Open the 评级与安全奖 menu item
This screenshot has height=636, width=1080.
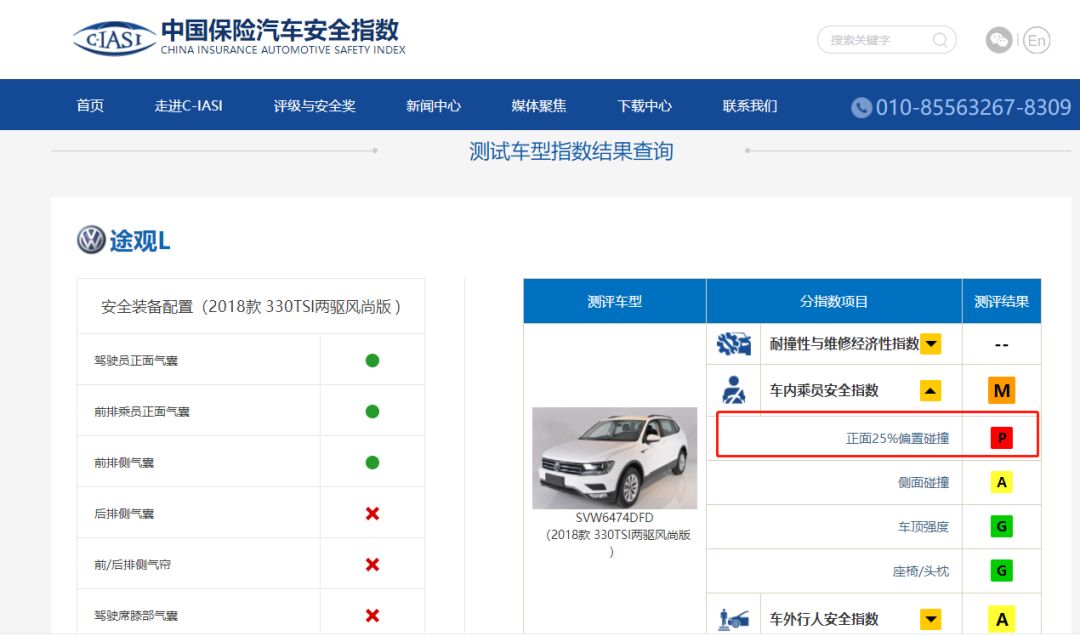click(314, 106)
